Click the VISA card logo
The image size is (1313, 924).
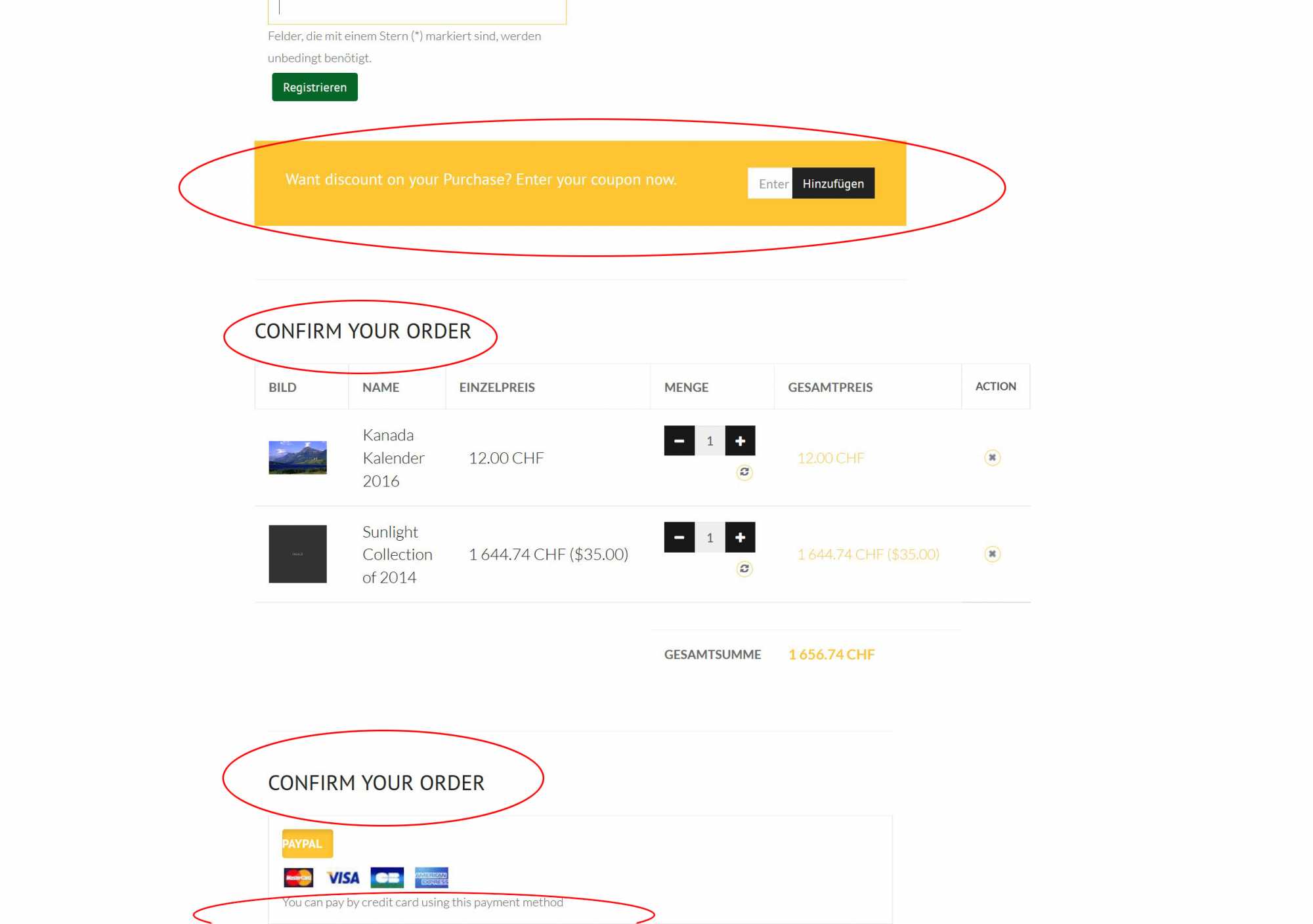pyautogui.click(x=343, y=877)
